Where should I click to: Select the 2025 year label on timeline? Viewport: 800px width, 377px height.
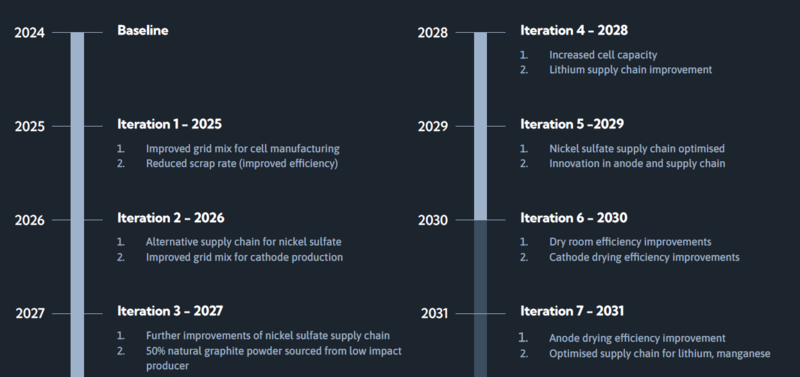[x=30, y=127]
